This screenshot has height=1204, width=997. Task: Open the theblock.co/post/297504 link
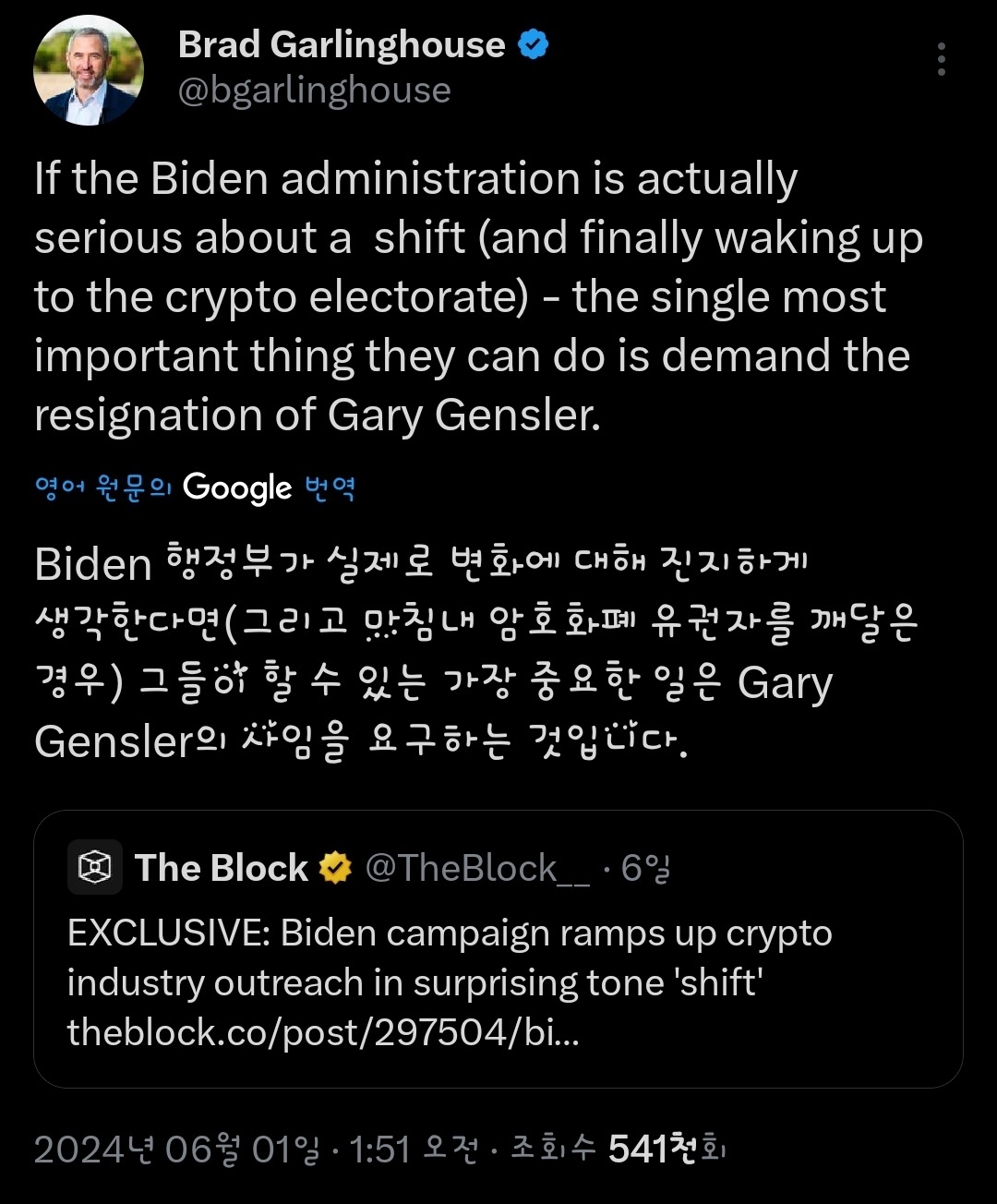[323, 1031]
